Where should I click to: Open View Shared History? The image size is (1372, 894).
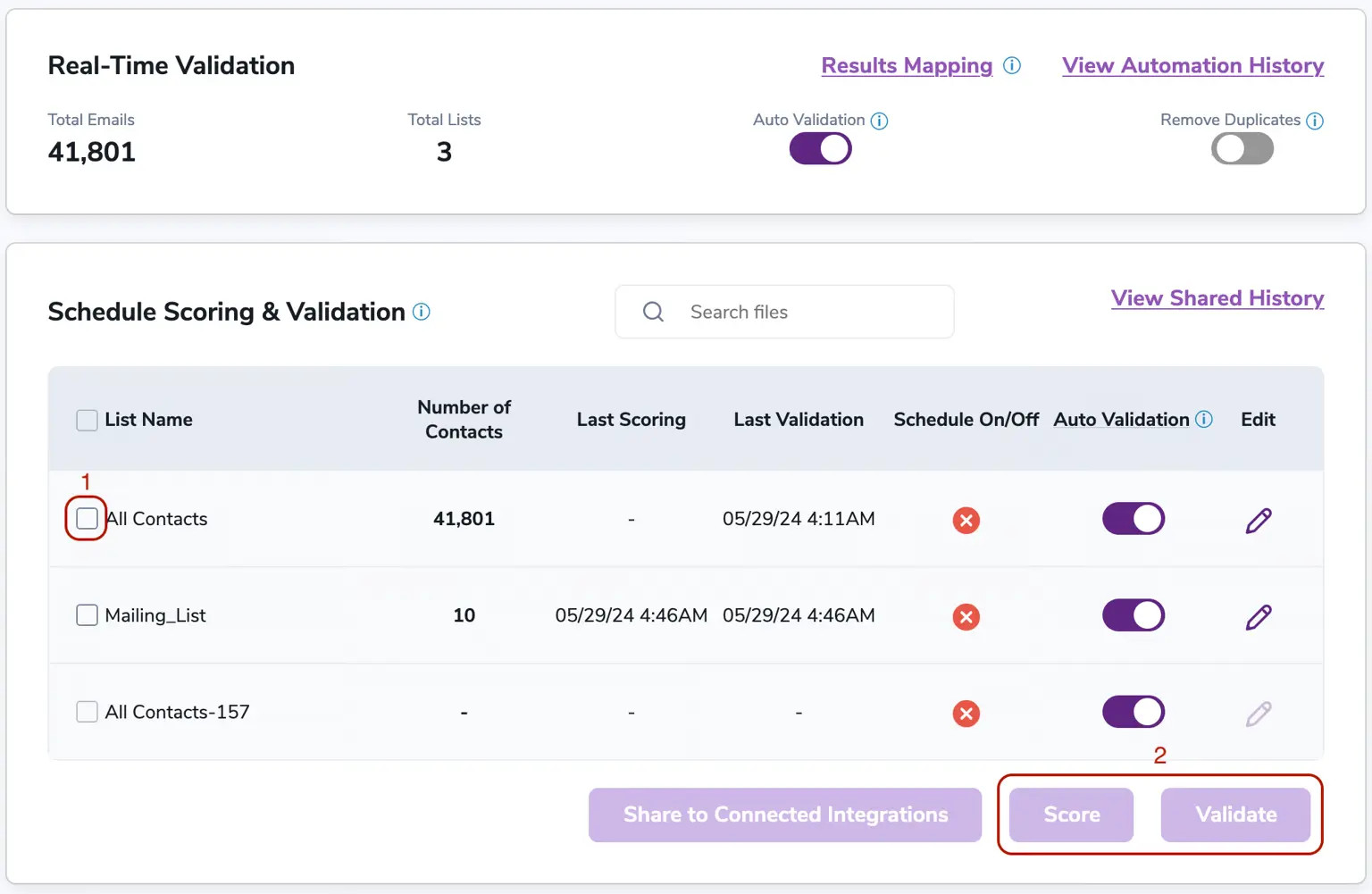tap(1217, 298)
